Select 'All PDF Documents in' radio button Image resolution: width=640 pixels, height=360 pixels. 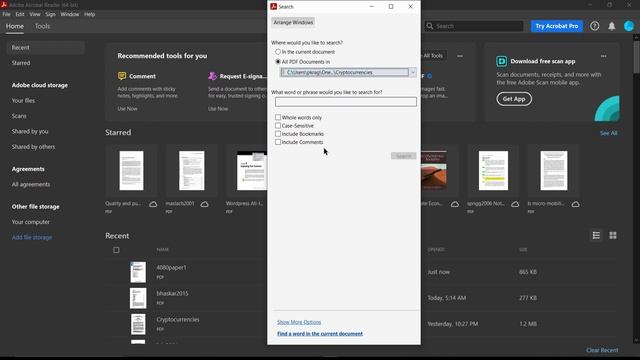click(278, 62)
